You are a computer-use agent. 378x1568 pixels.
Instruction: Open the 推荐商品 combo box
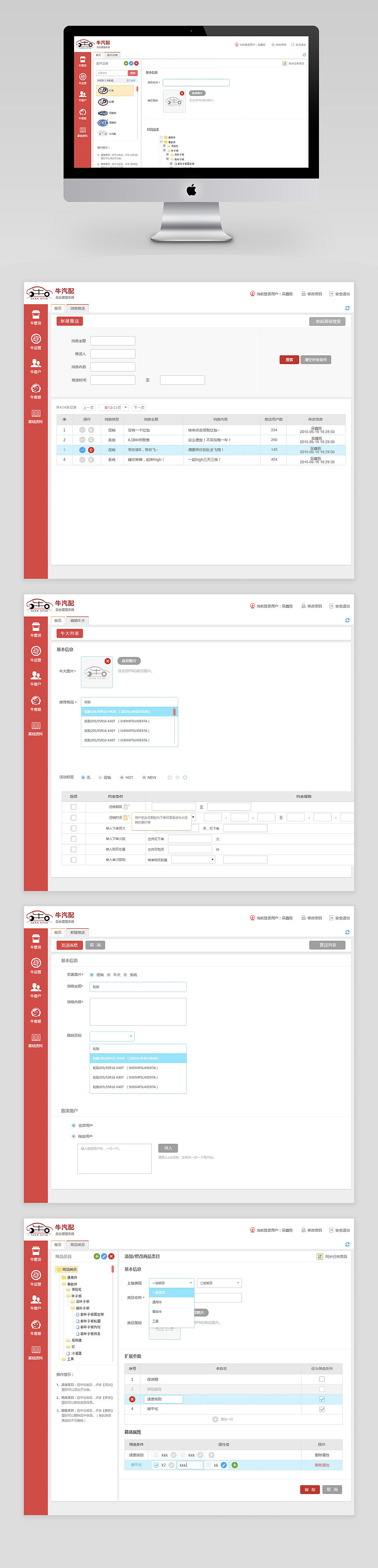click(x=129, y=702)
